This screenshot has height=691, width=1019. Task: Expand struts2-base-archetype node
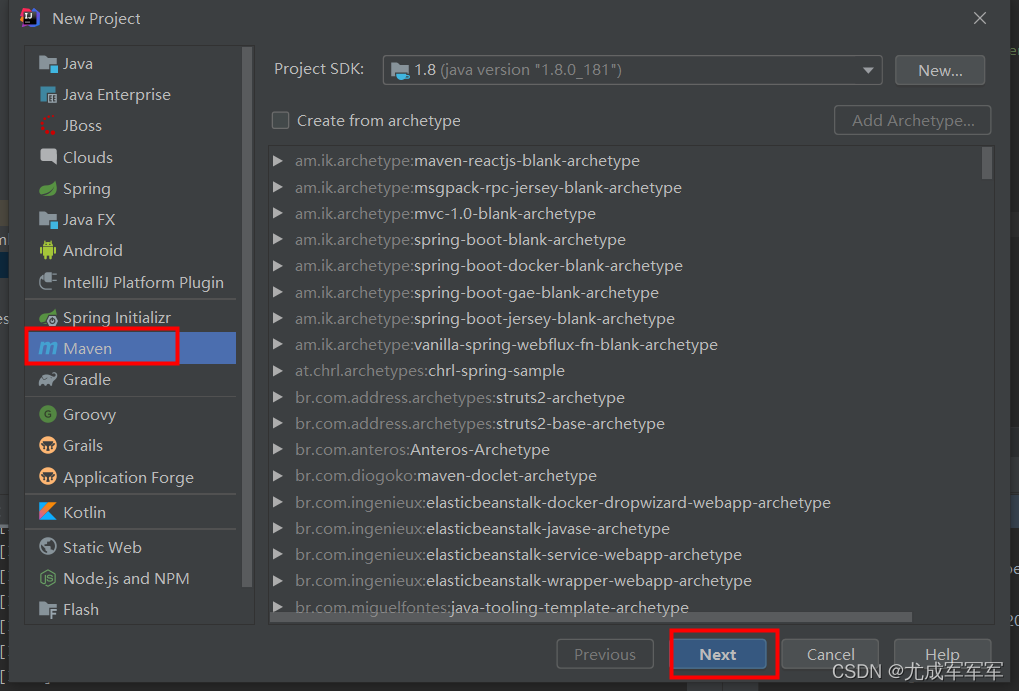coord(278,423)
